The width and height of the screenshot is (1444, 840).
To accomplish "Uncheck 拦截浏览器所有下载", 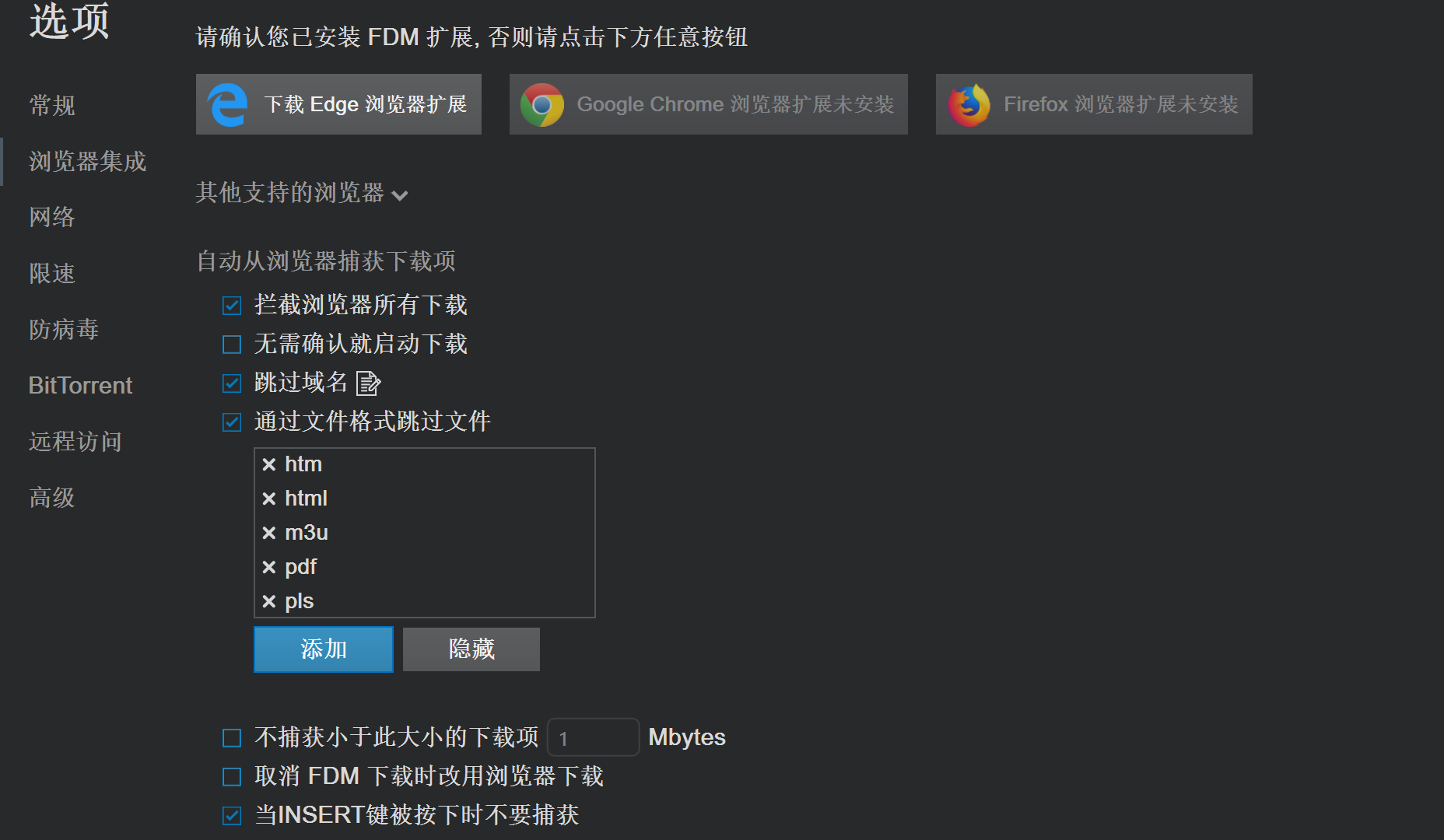I will coord(231,305).
